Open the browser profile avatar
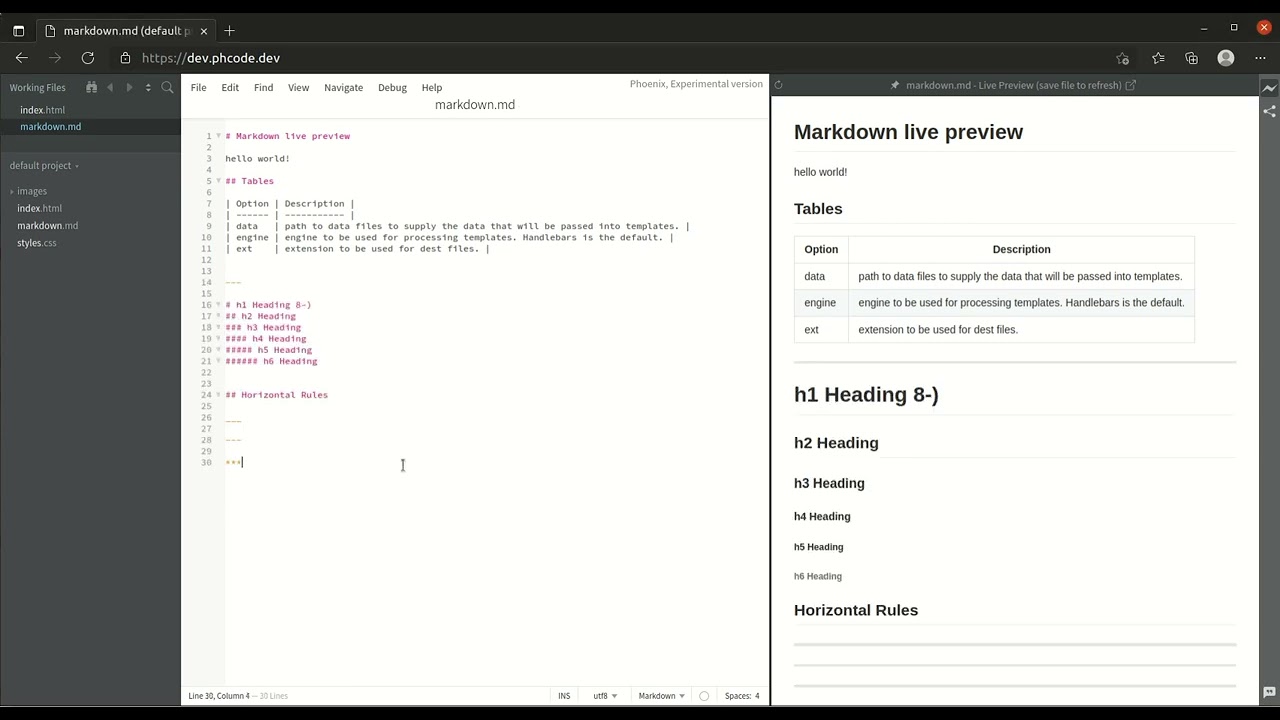 [1226, 58]
